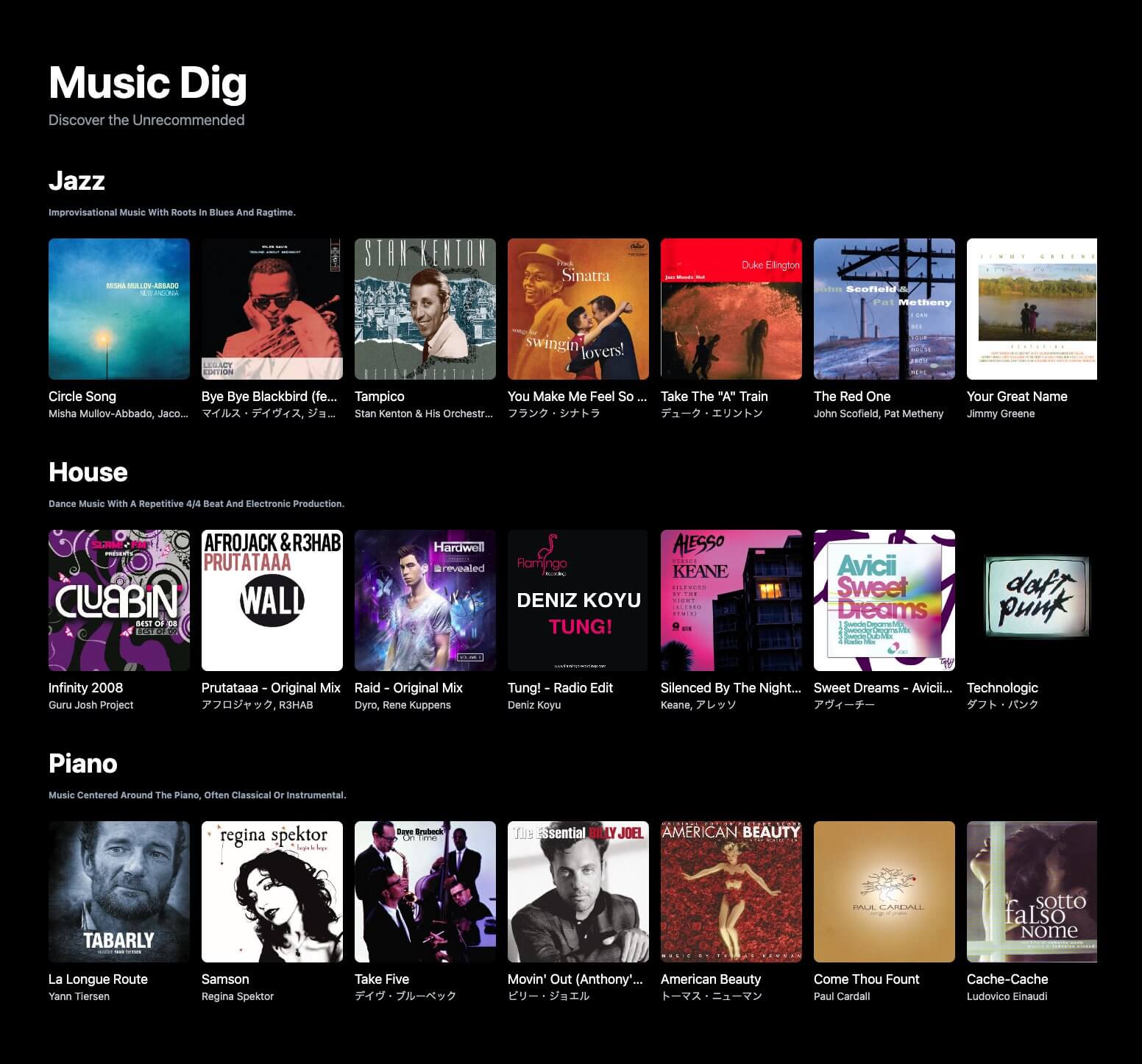Select the American Beauty soundtrack cover
Screen dimensions: 1142x1064
(731, 892)
